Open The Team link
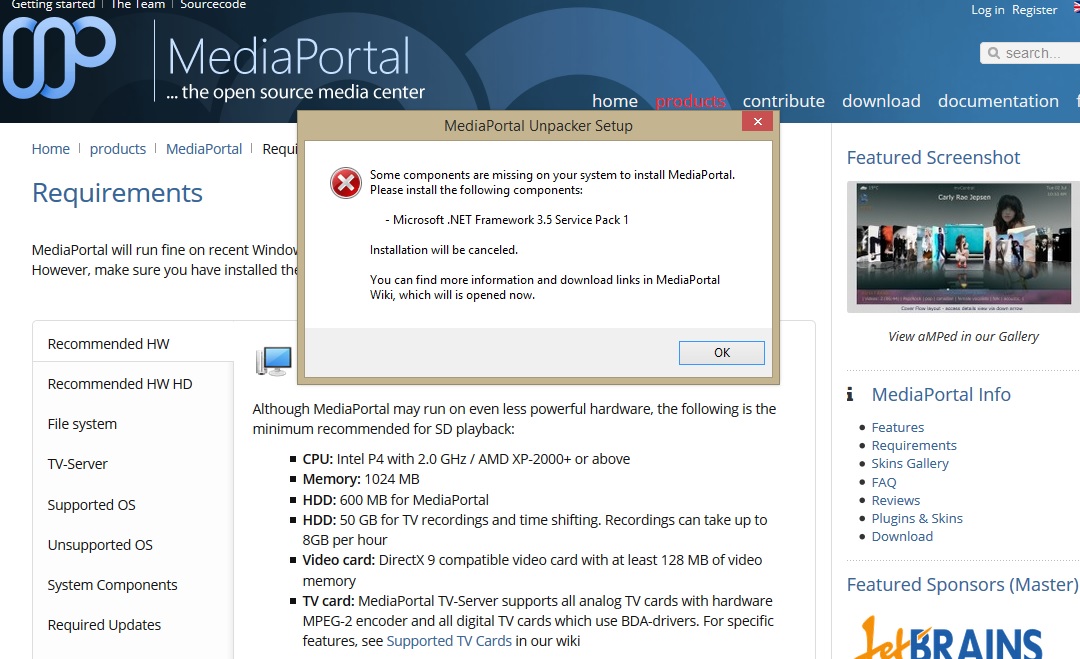This screenshot has height=659, width=1080. [138, 5]
